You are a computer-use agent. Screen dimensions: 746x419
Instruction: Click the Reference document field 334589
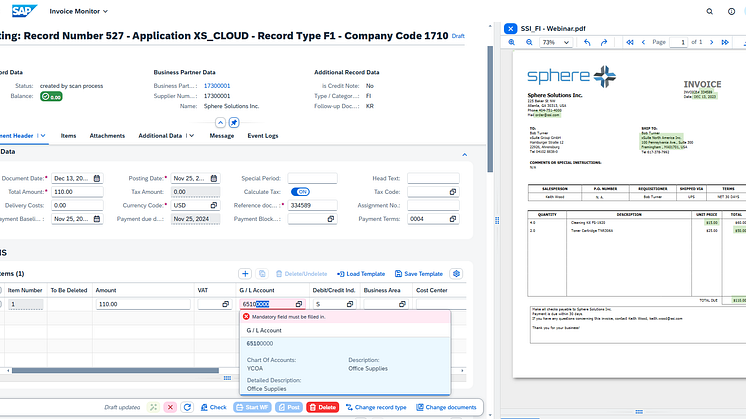coord(312,205)
